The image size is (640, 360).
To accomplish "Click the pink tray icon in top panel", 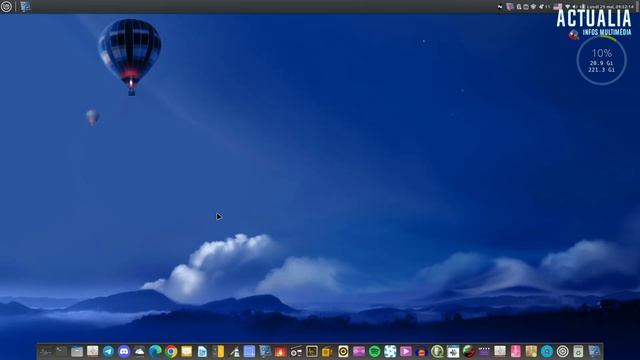I will [510, 7].
